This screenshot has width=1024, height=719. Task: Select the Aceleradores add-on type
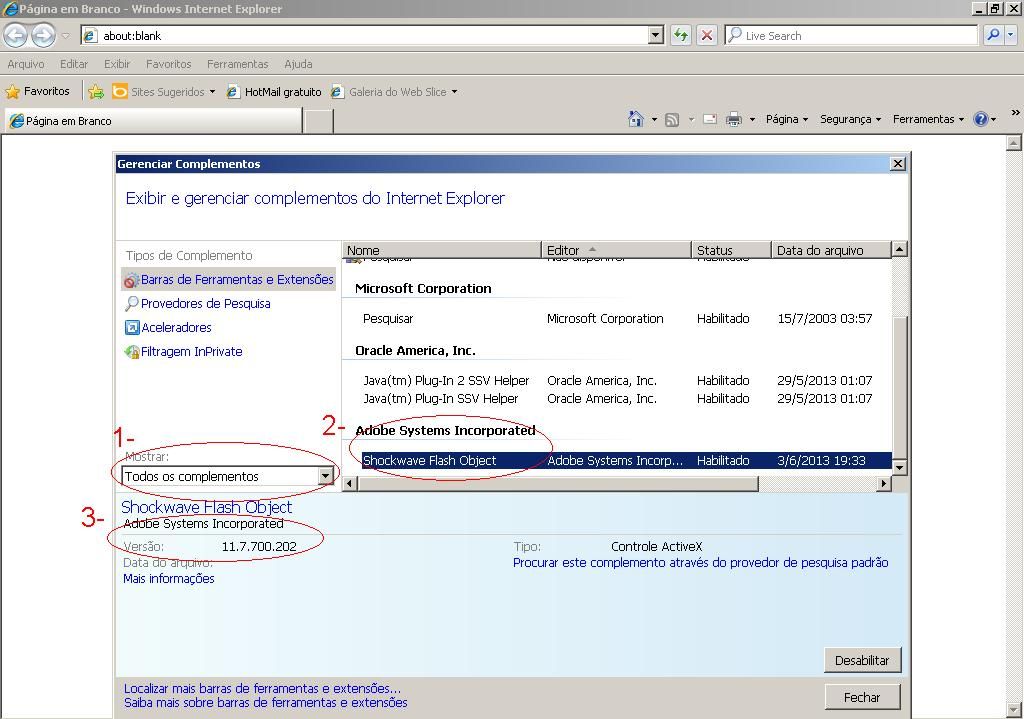pos(168,327)
